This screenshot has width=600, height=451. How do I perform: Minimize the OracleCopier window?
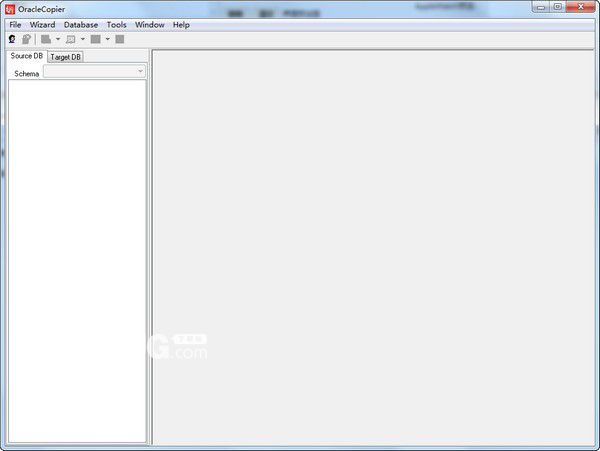point(540,7)
